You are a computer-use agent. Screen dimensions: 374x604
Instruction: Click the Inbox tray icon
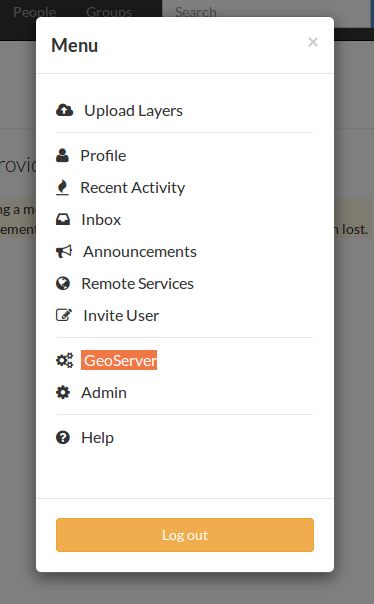click(63, 220)
